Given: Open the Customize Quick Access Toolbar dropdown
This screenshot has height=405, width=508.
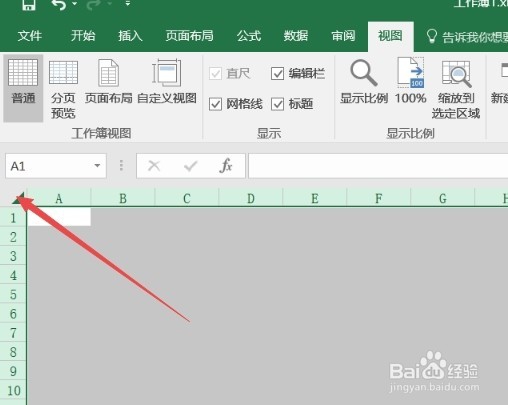Looking at the screenshot, I should click(128, 4).
